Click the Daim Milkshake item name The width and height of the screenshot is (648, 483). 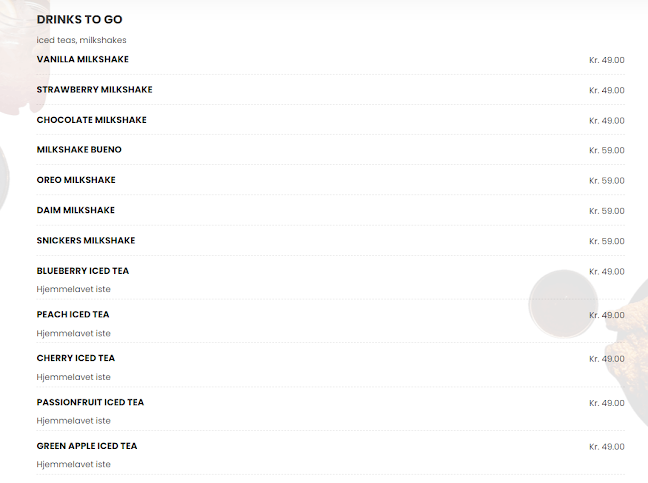click(76, 210)
